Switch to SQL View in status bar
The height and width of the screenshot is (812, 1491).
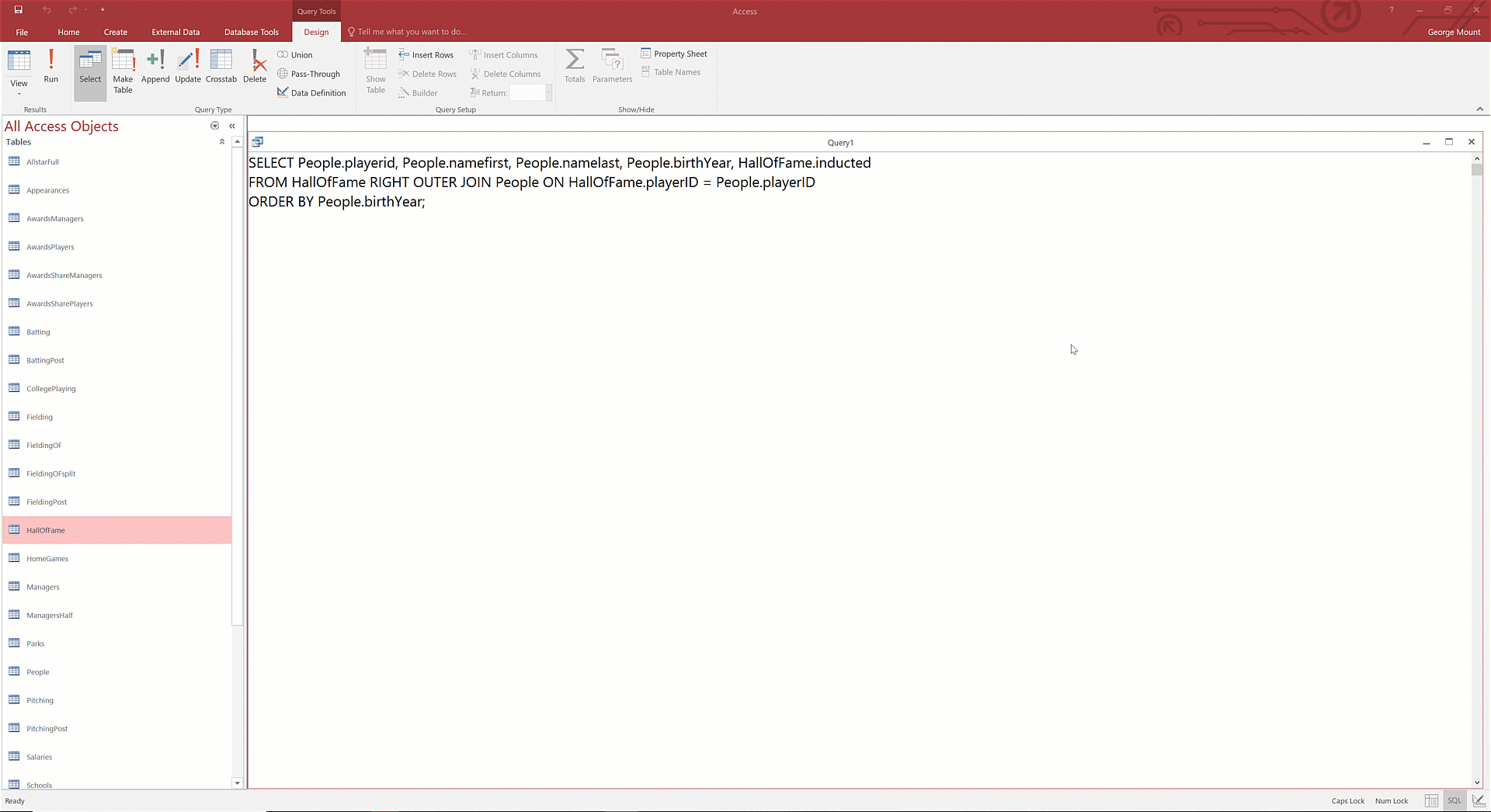(1455, 801)
